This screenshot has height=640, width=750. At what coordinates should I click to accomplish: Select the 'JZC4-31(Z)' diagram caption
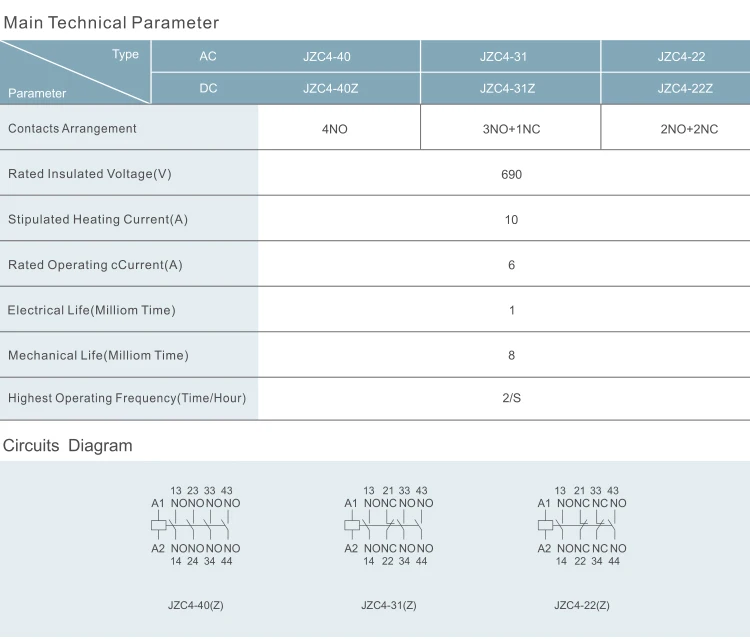(x=389, y=606)
